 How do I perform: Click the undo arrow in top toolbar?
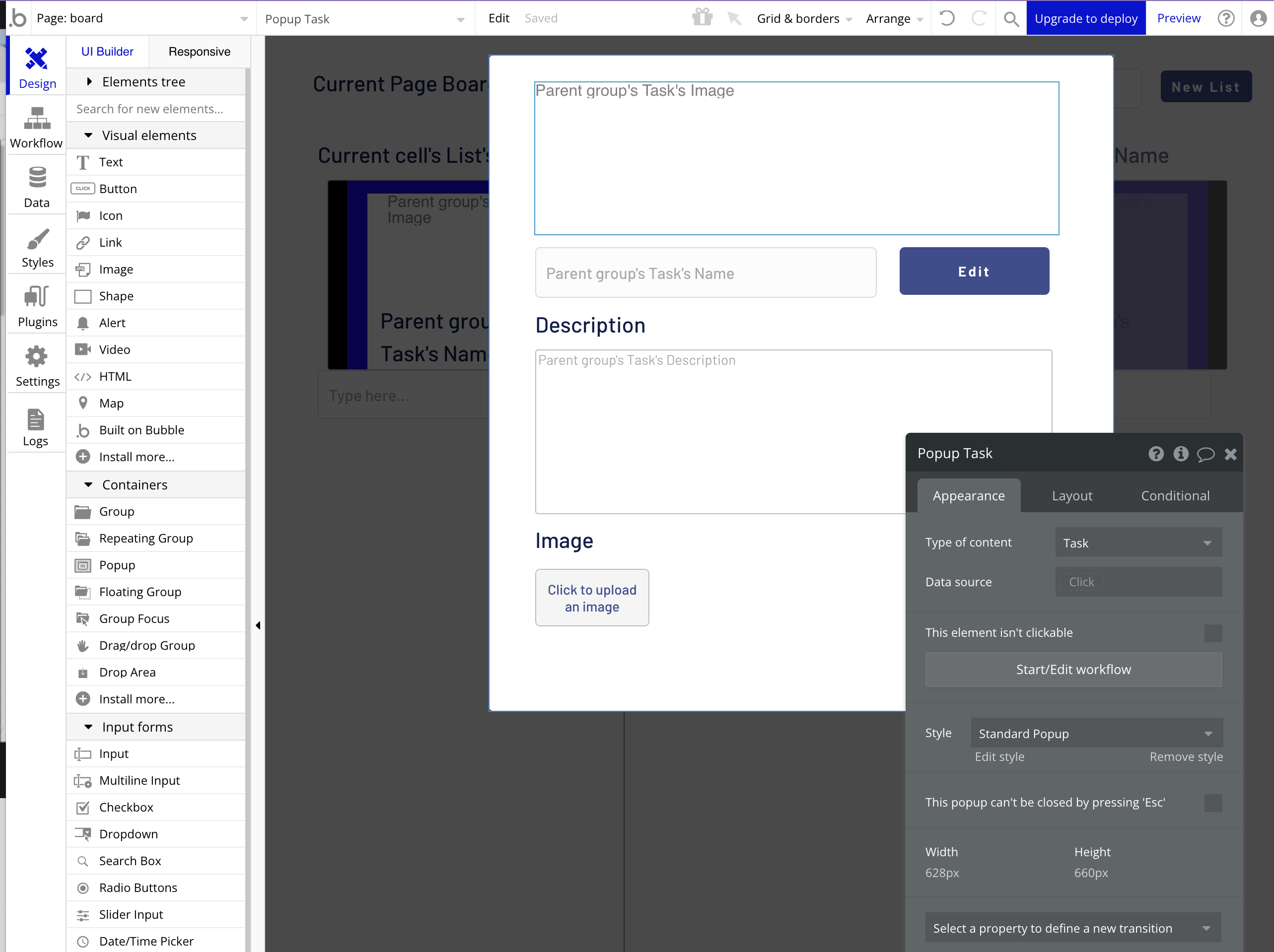[947, 18]
